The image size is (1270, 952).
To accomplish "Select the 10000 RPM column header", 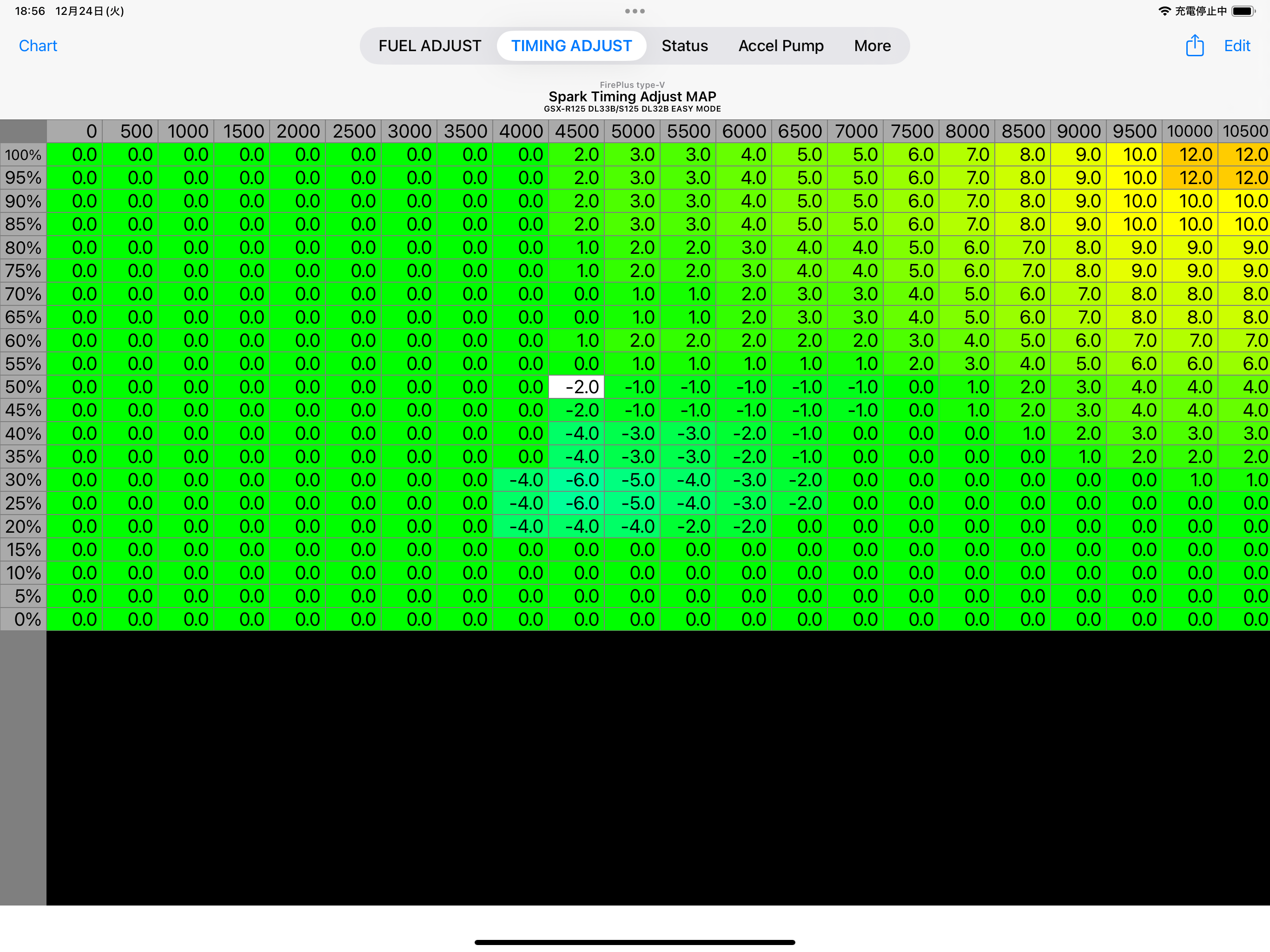I will pyautogui.click(x=1190, y=132).
